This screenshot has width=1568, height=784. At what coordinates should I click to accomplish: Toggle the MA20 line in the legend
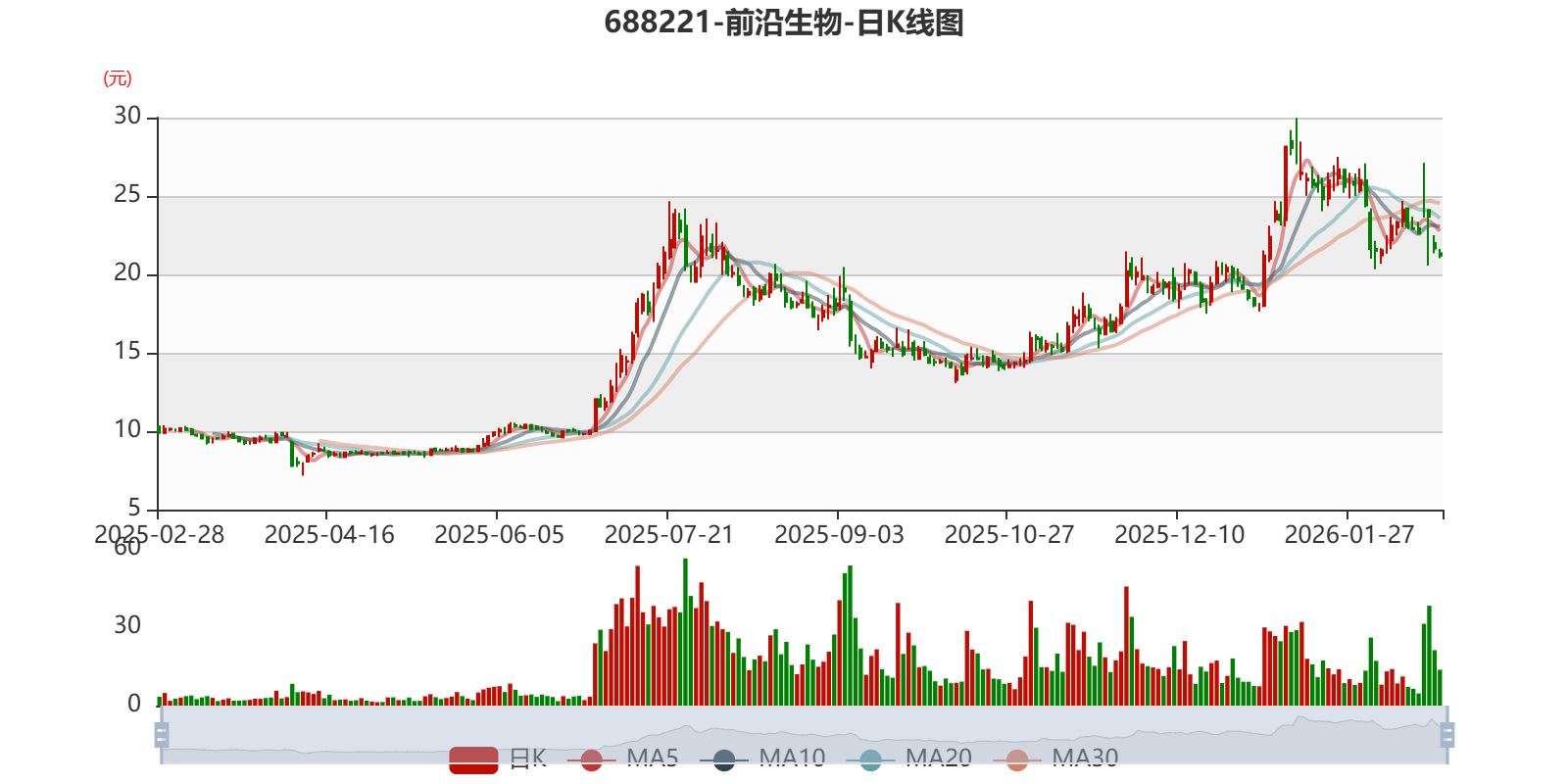(x=909, y=759)
